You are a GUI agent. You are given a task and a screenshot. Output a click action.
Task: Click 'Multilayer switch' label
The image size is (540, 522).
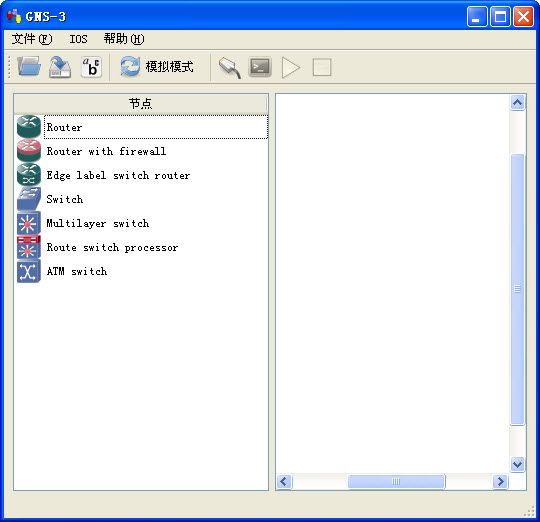point(98,223)
